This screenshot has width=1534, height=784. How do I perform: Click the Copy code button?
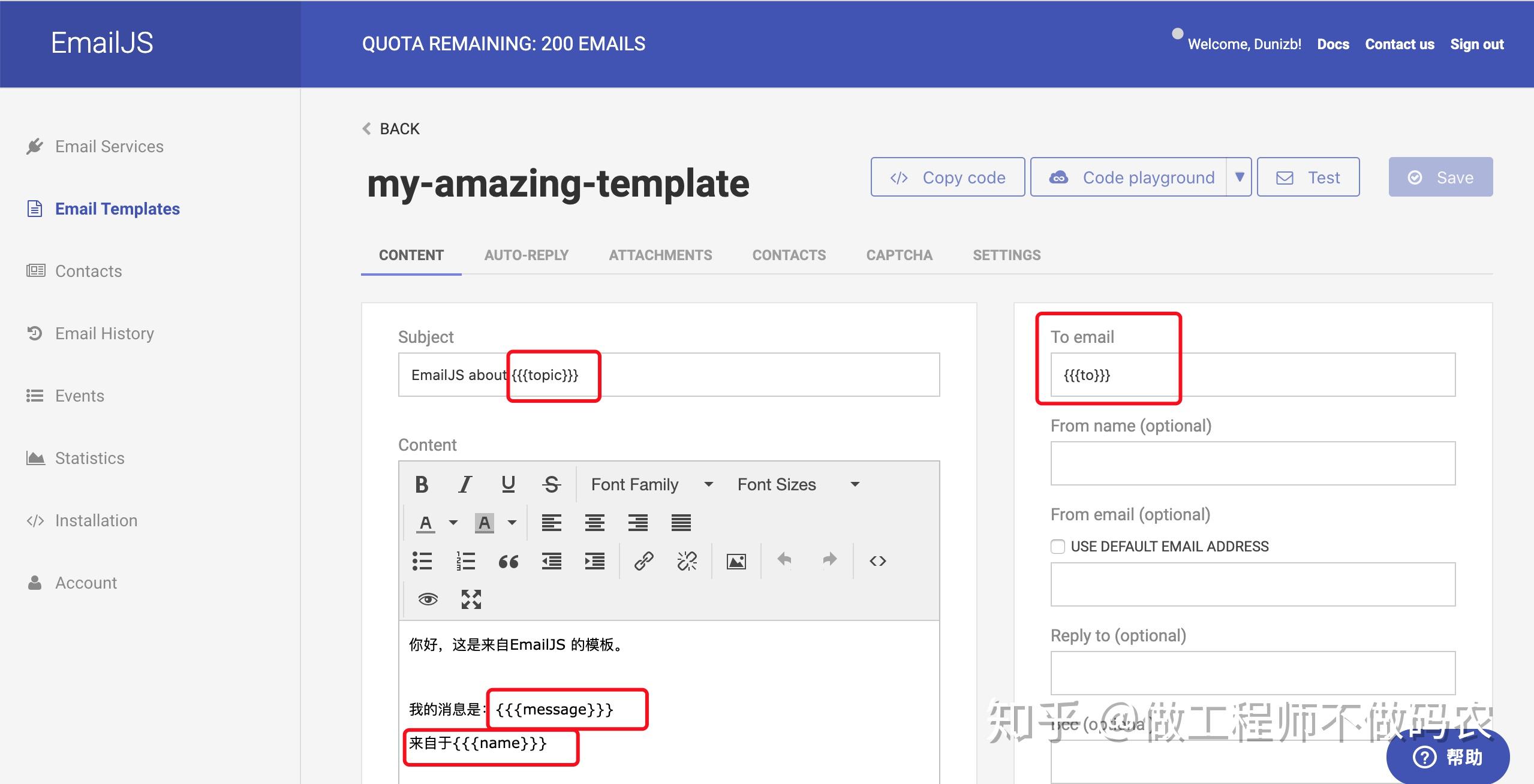tap(947, 177)
